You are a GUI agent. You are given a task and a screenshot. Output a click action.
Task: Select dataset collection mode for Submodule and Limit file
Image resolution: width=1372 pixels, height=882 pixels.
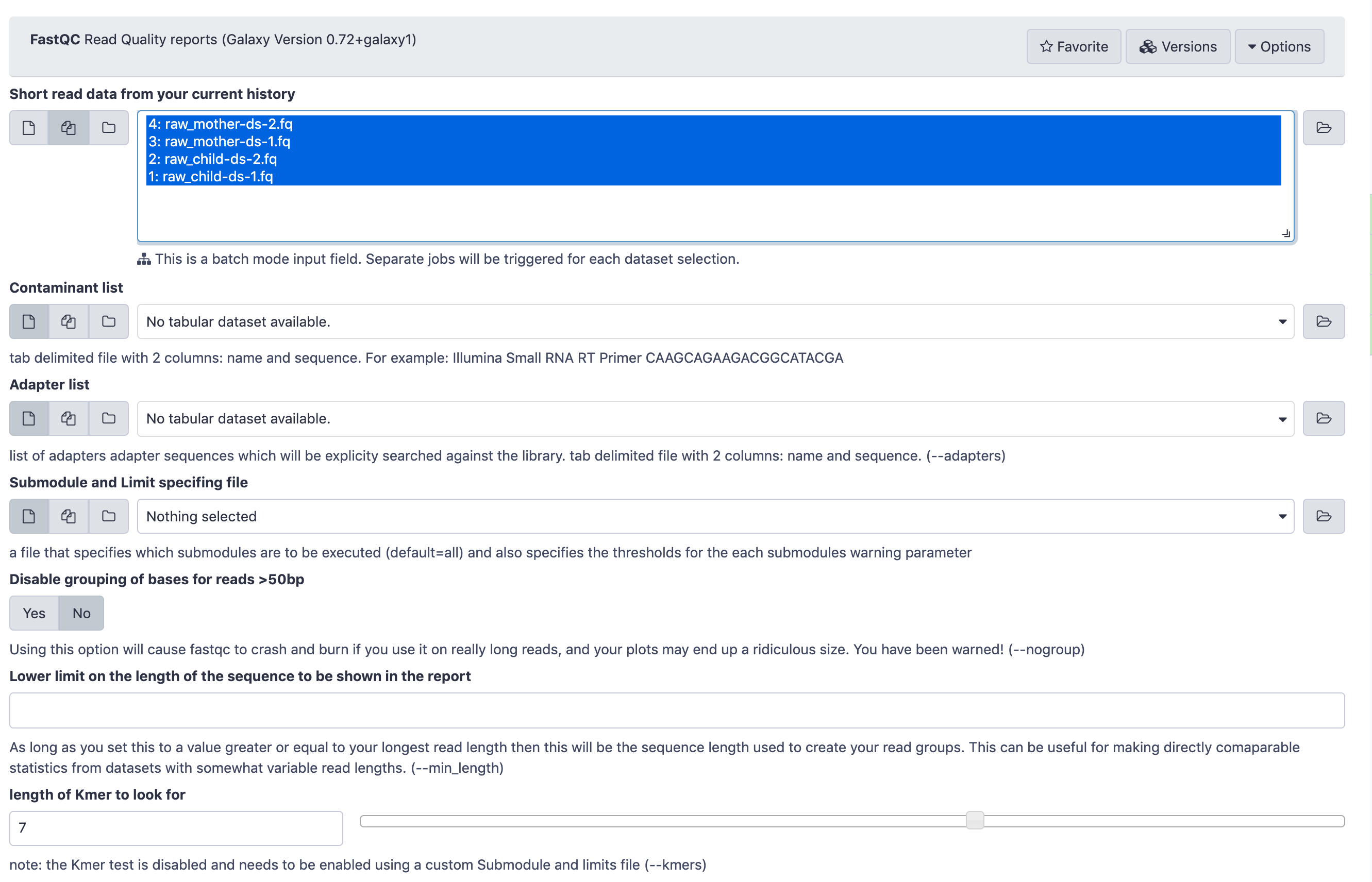[109, 516]
